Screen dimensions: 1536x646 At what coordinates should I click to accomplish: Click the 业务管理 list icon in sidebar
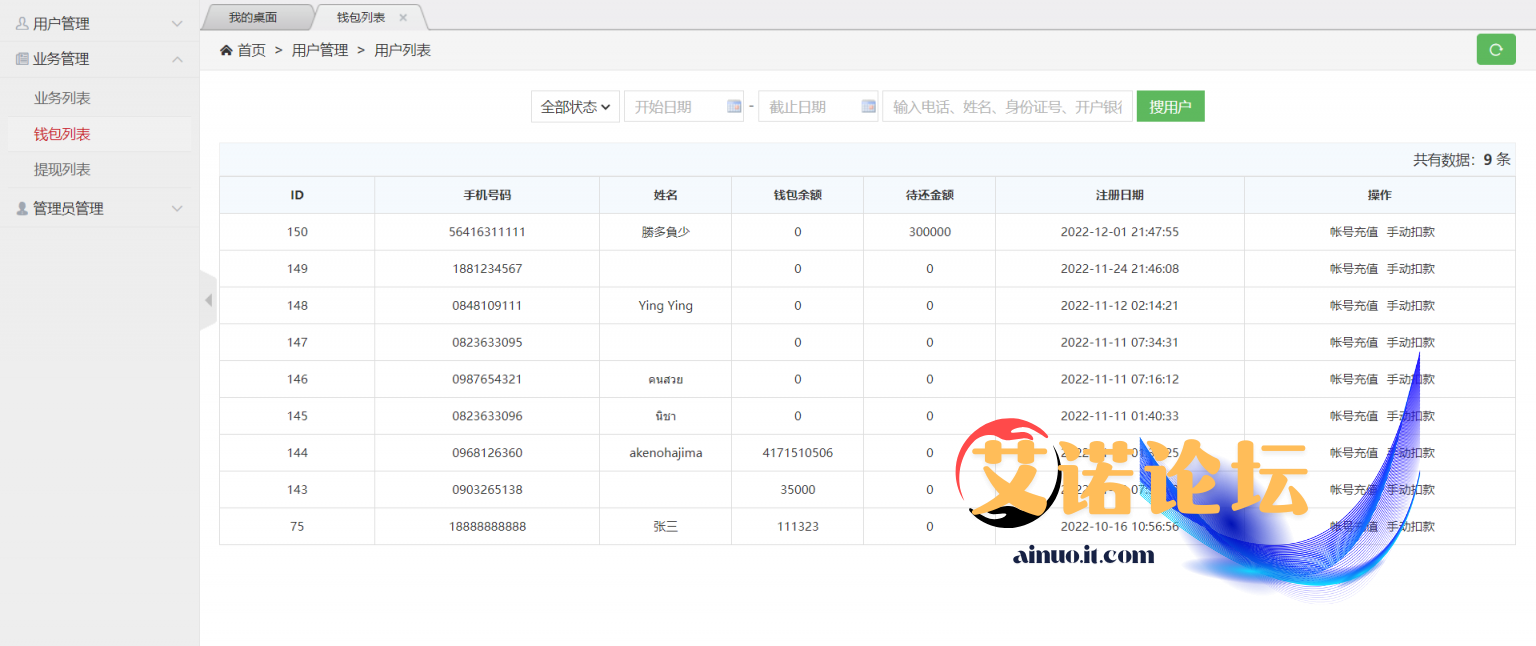point(22,59)
